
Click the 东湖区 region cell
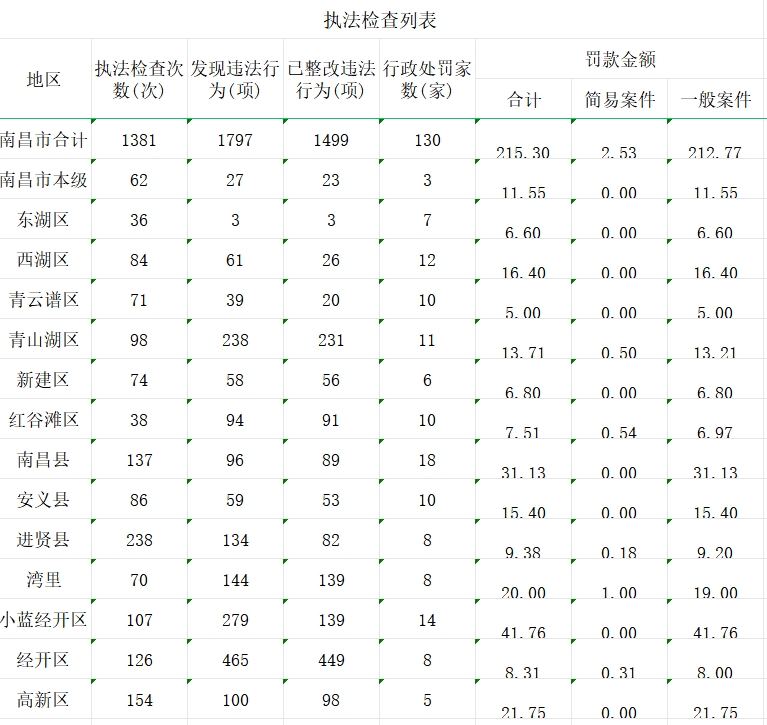pyautogui.click(x=45, y=220)
